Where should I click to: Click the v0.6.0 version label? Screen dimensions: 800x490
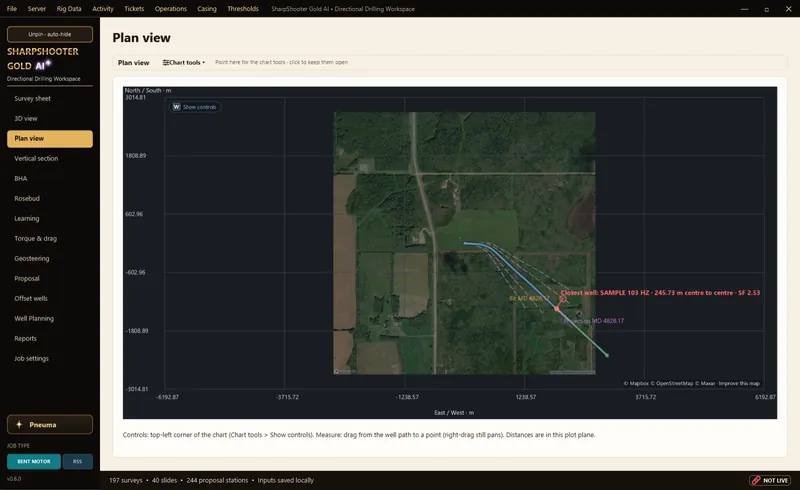tap(14, 479)
